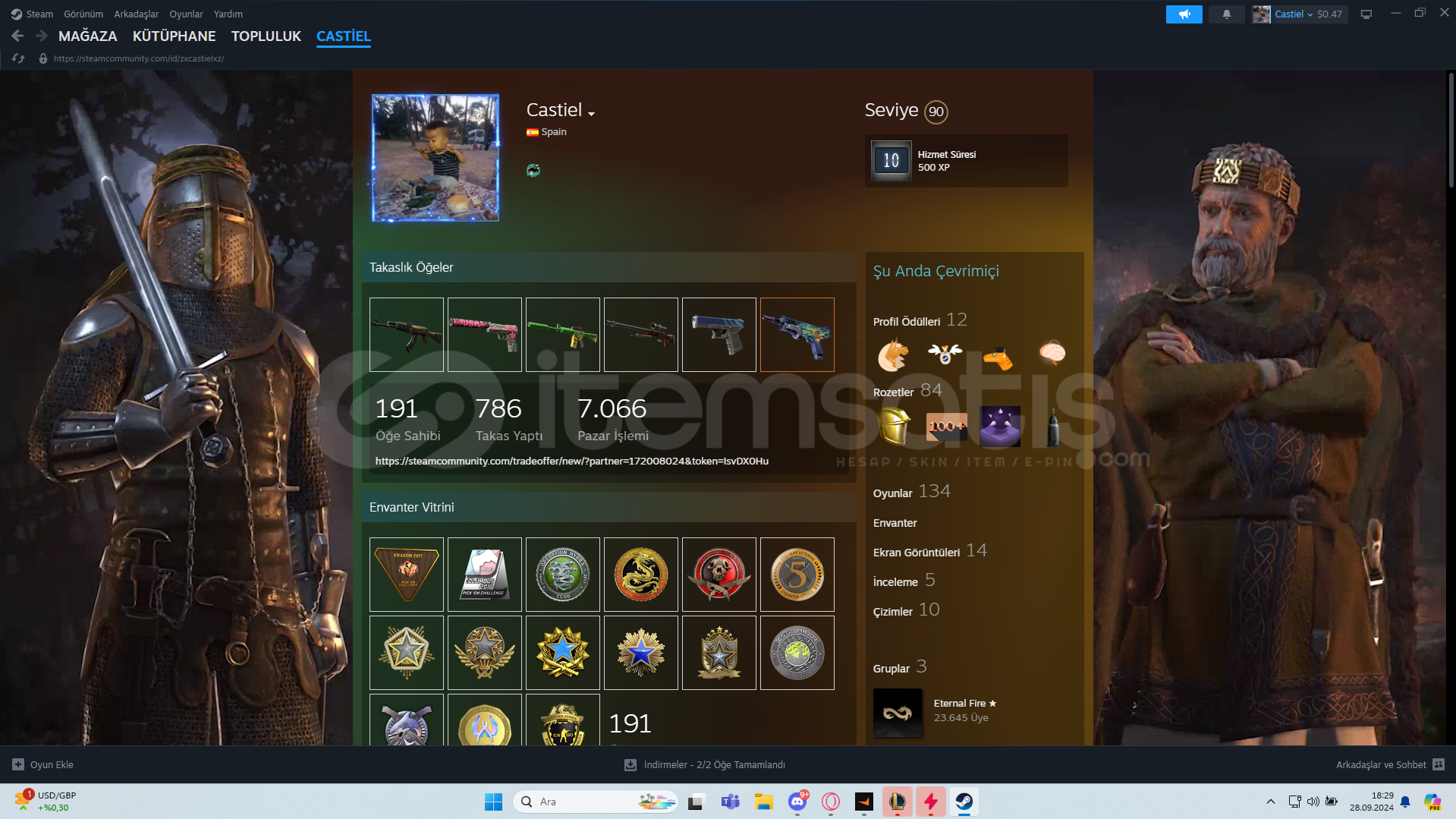Open the Steam menu
Screen dimensions: 1456x819
pos(32,14)
